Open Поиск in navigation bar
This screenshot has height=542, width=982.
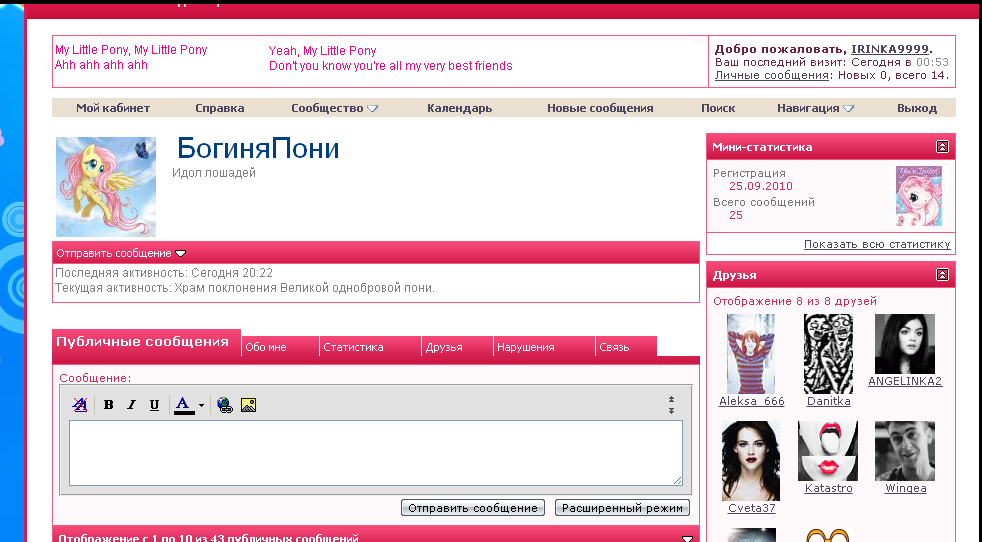718,108
